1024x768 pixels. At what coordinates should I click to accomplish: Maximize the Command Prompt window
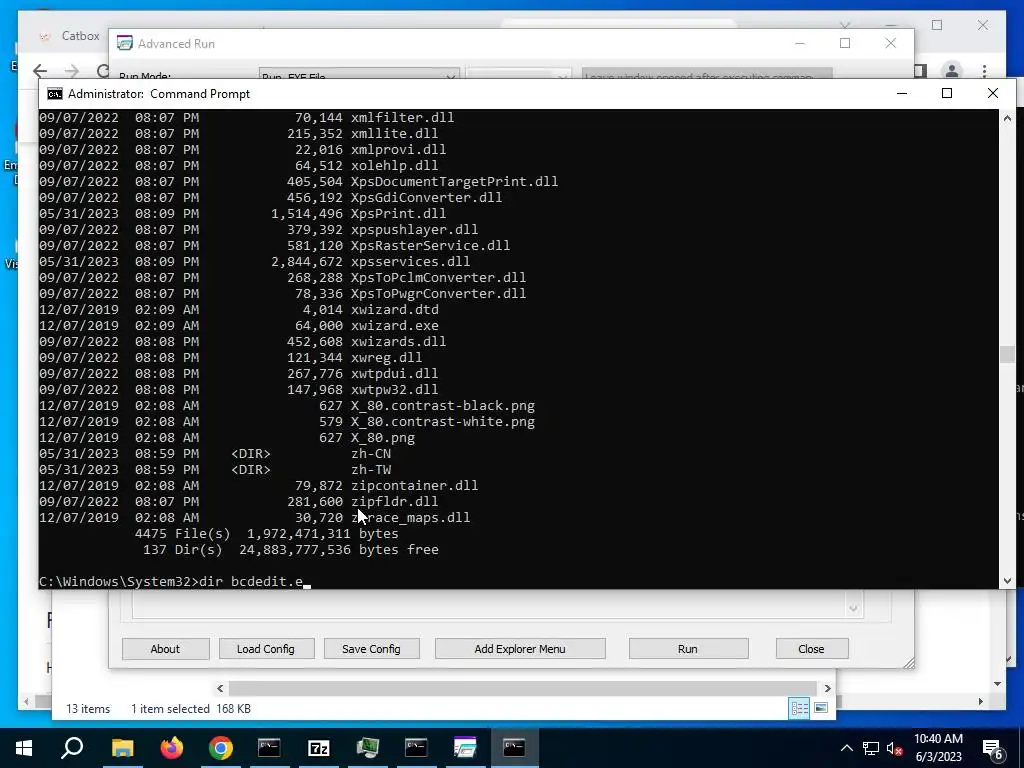pos(947,93)
